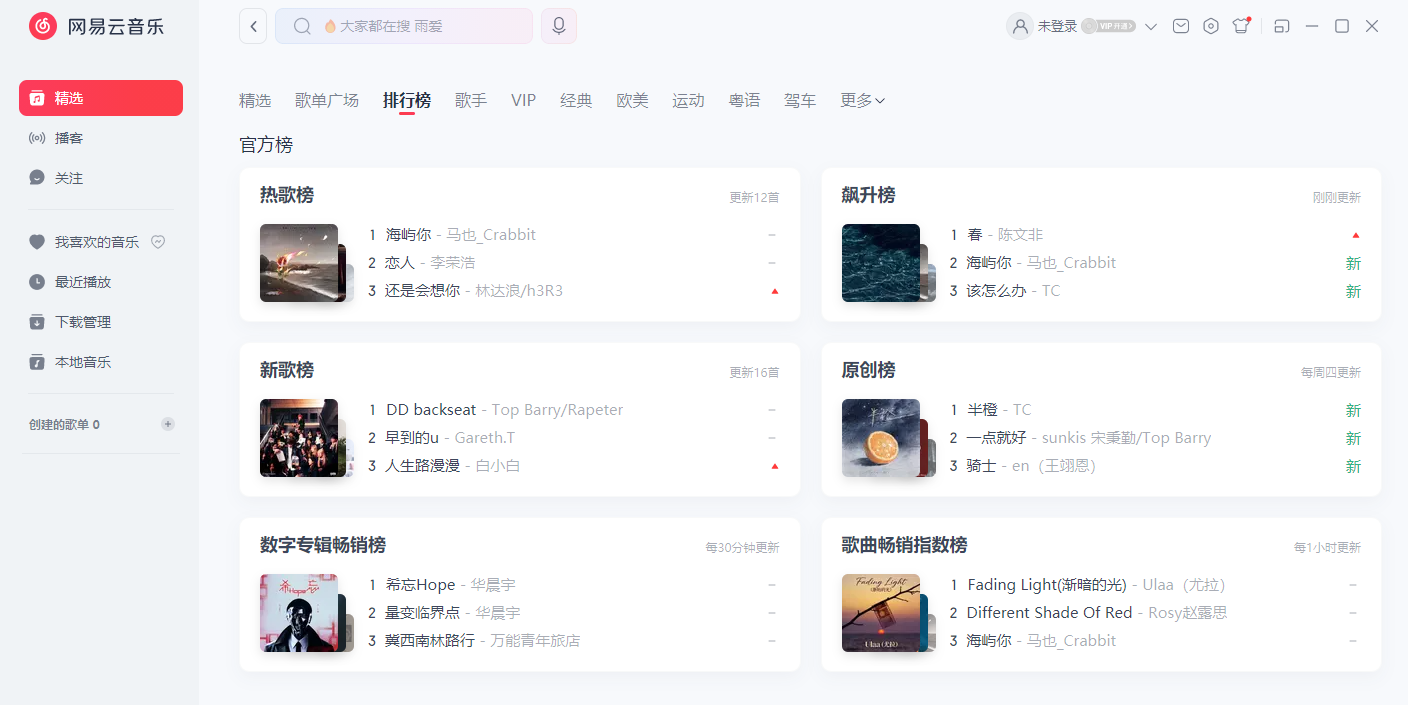Click the add playlist plus icon
The height and width of the screenshot is (705, 1408).
tap(168, 424)
